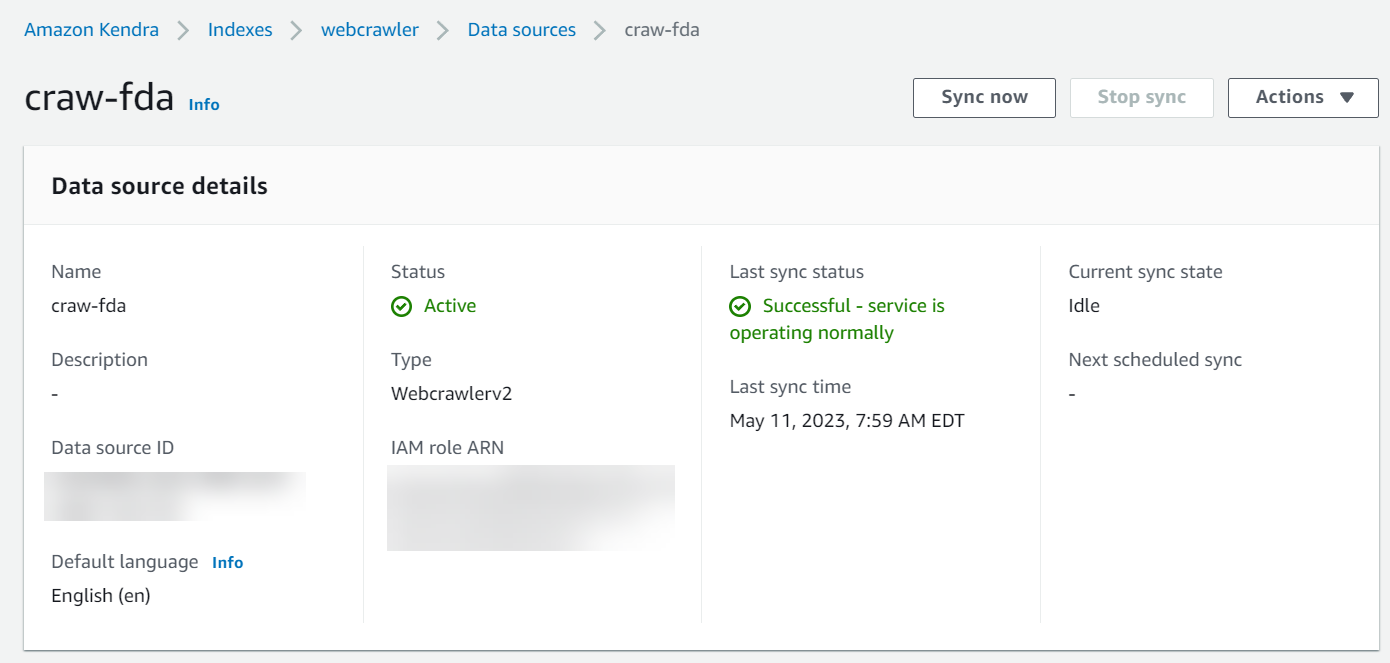Return to Data sources breadcrumb

coord(522,30)
